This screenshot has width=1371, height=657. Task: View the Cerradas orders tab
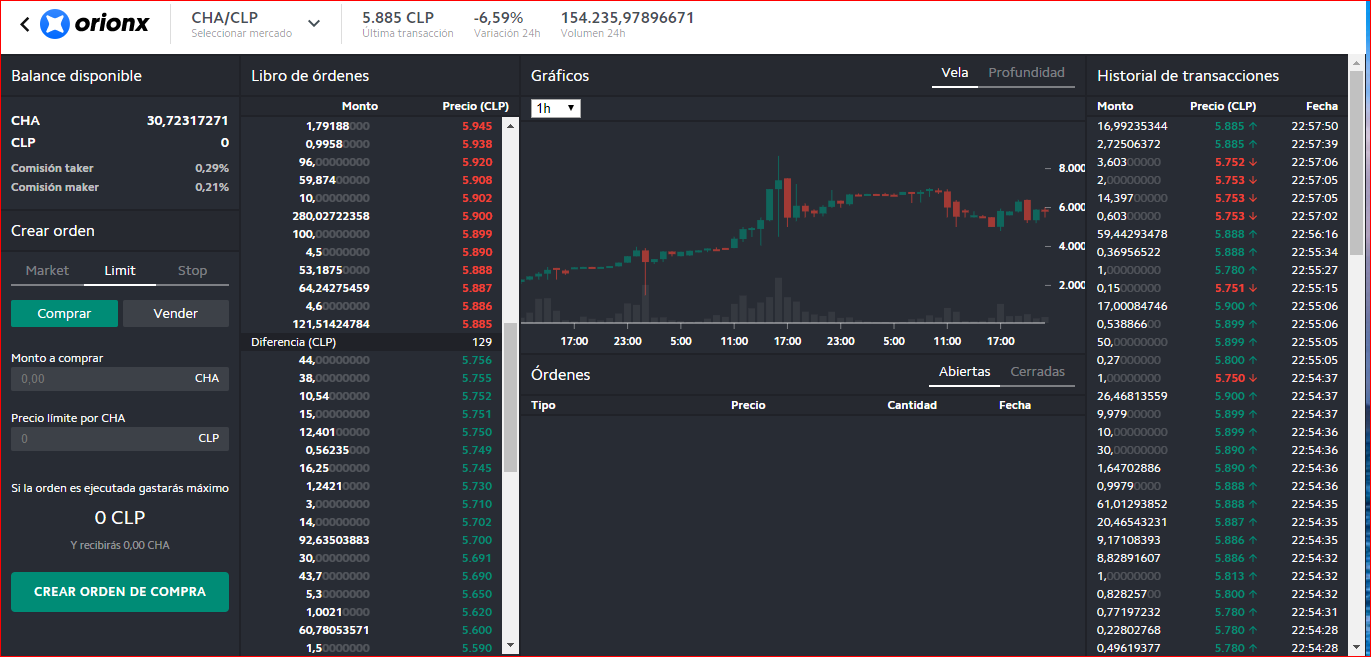(1037, 372)
